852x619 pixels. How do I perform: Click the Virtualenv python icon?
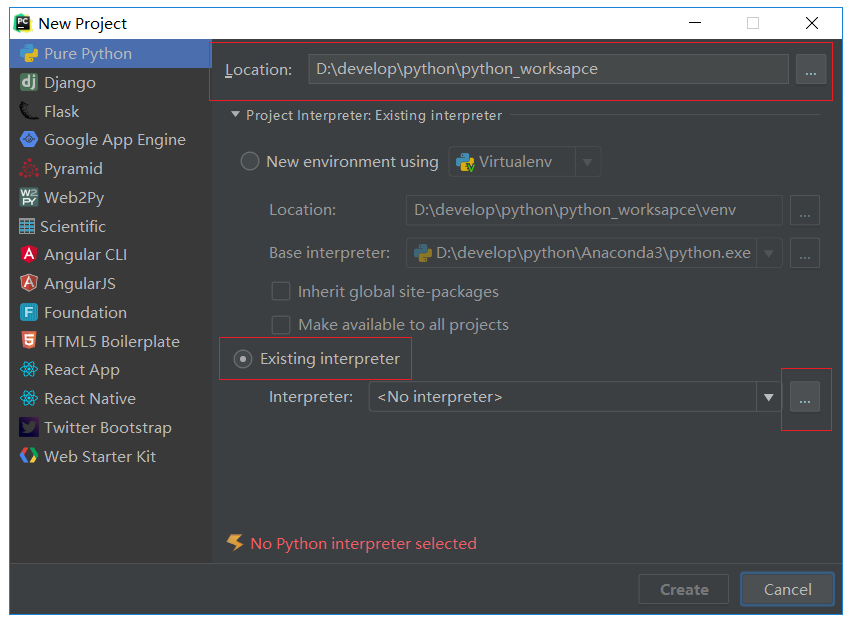click(465, 162)
